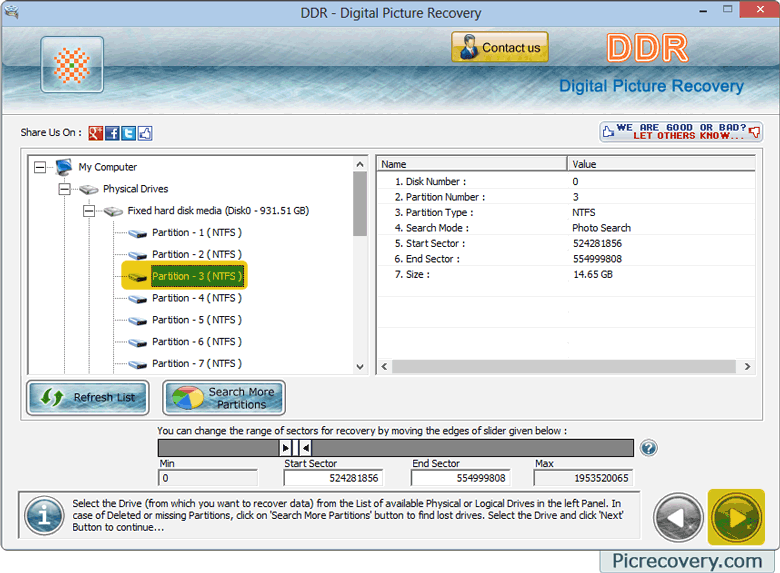This screenshot has width=780, height=573.
Task: Click the drive icon beside Partition - 6
Action: 137,343
